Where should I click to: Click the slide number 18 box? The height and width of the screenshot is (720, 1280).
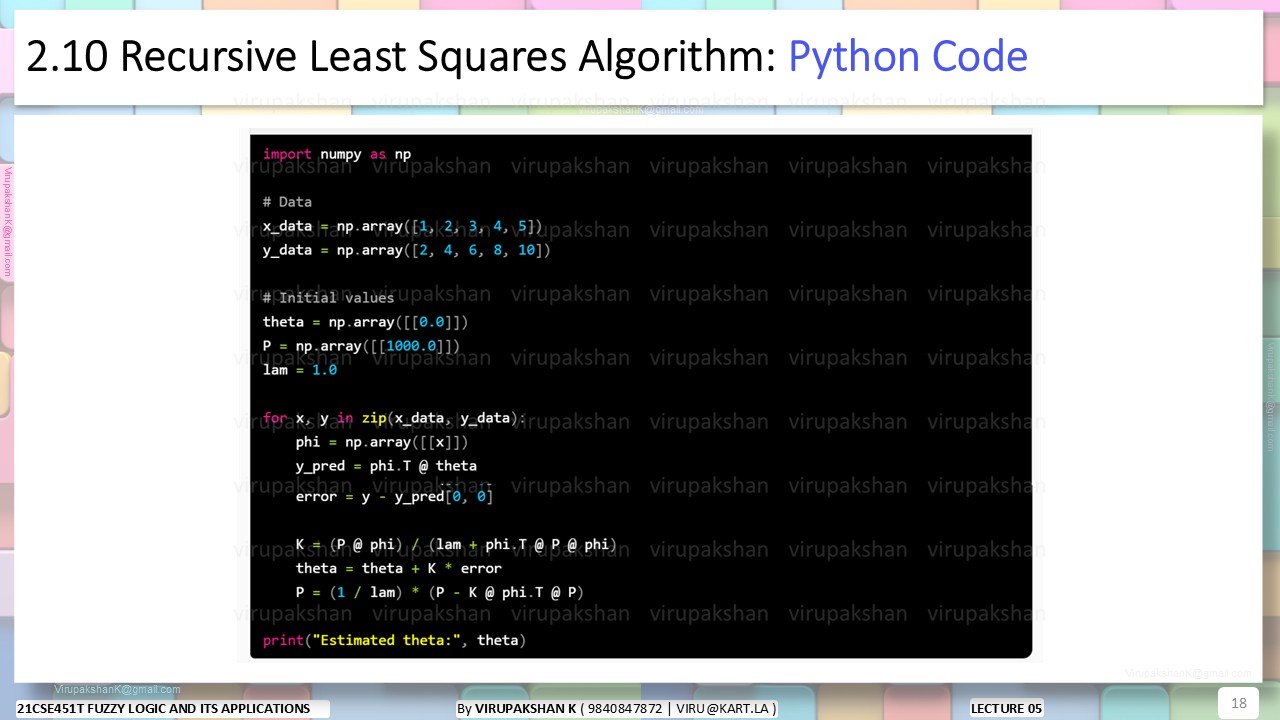click(x=1238, y=703)
